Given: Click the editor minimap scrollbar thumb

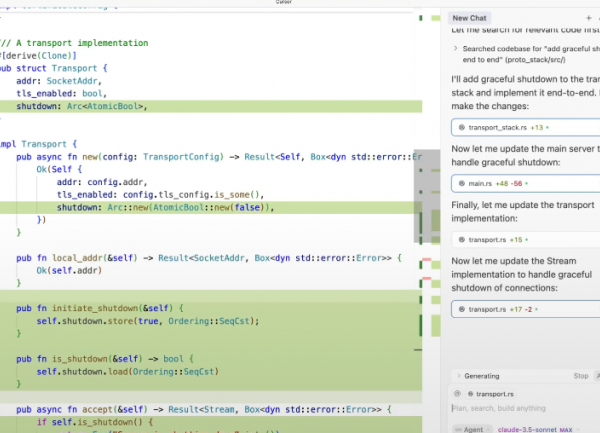Looking at the screenshot, I should tap(427, 196).
